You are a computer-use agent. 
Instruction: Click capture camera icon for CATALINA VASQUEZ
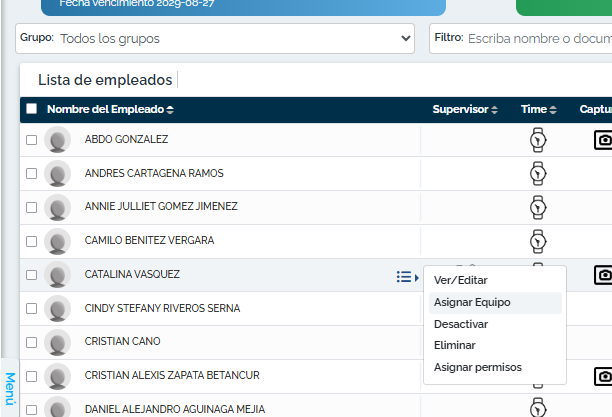click(x=603, y=275)
